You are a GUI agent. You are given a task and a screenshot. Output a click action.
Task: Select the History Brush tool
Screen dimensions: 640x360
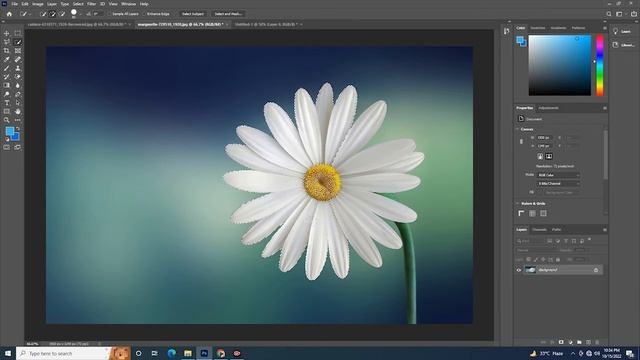(7, 77)
